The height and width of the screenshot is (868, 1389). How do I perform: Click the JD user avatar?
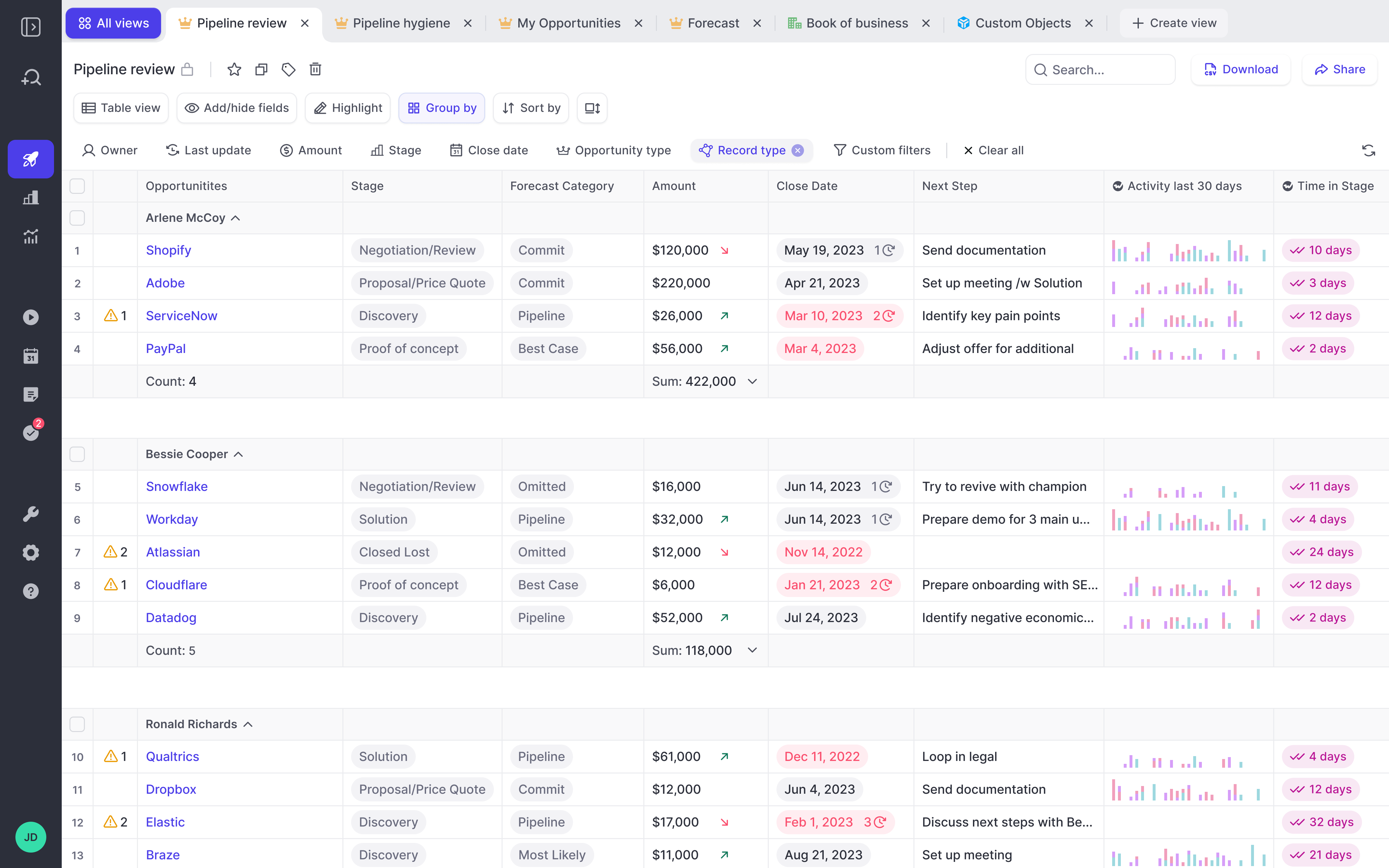click(31, 837)
